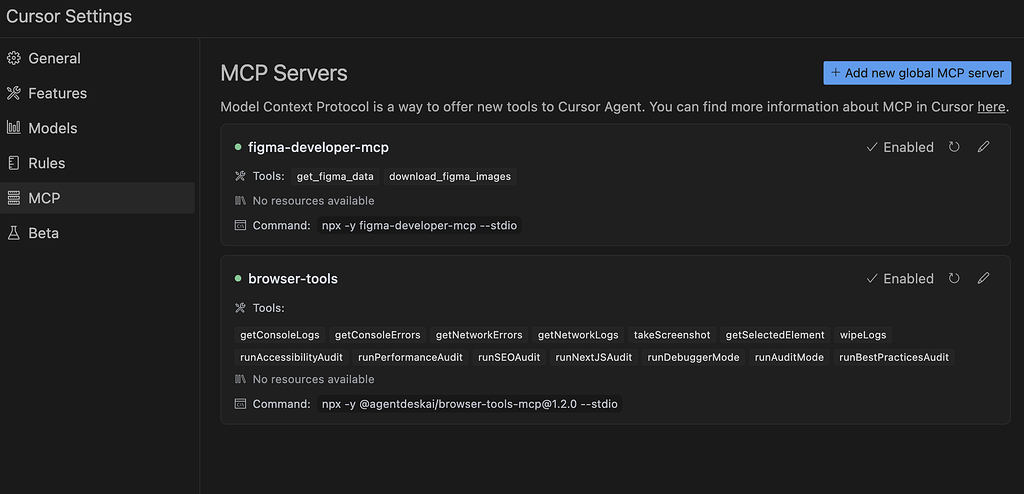Click the Models chart icon
The image size is (1024, 494).
click(x=14, y=128)
